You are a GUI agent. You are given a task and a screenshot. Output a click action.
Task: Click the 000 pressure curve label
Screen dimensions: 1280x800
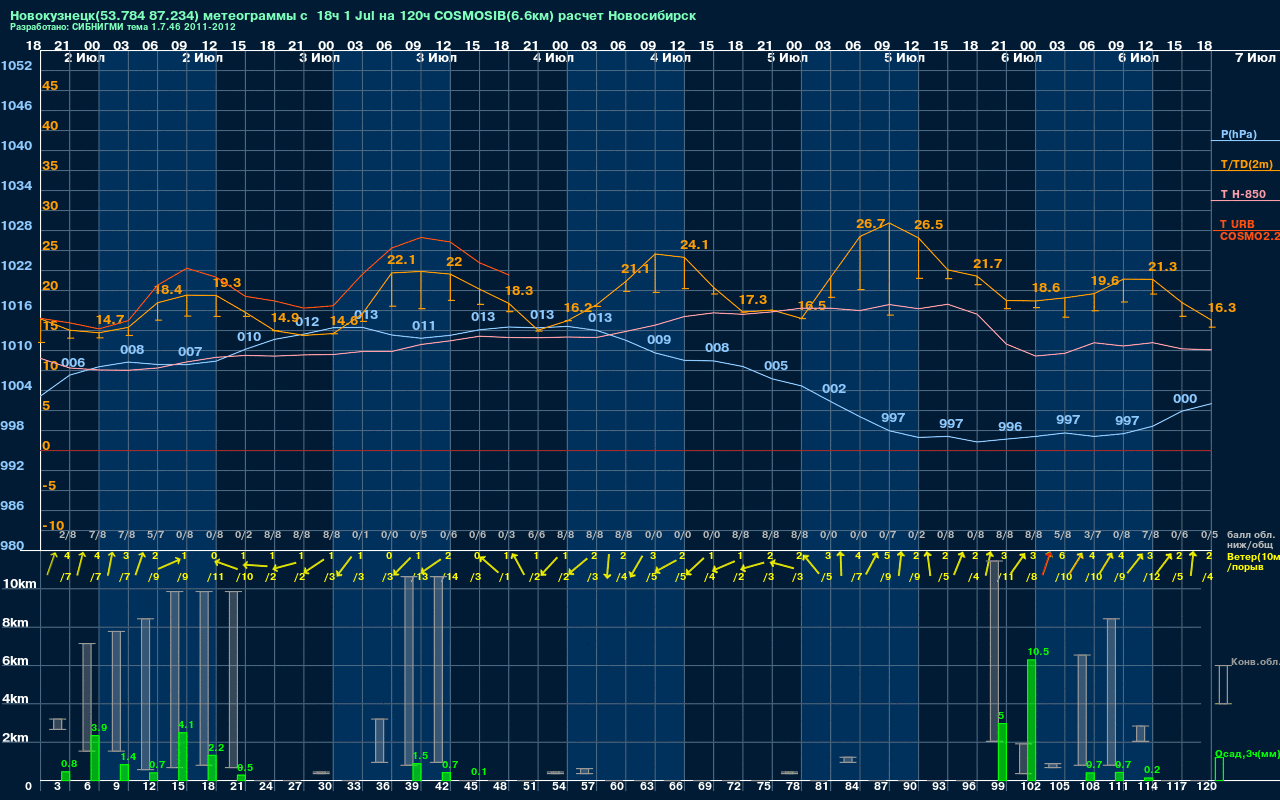pyautogui.click(x=1185, y=399)
